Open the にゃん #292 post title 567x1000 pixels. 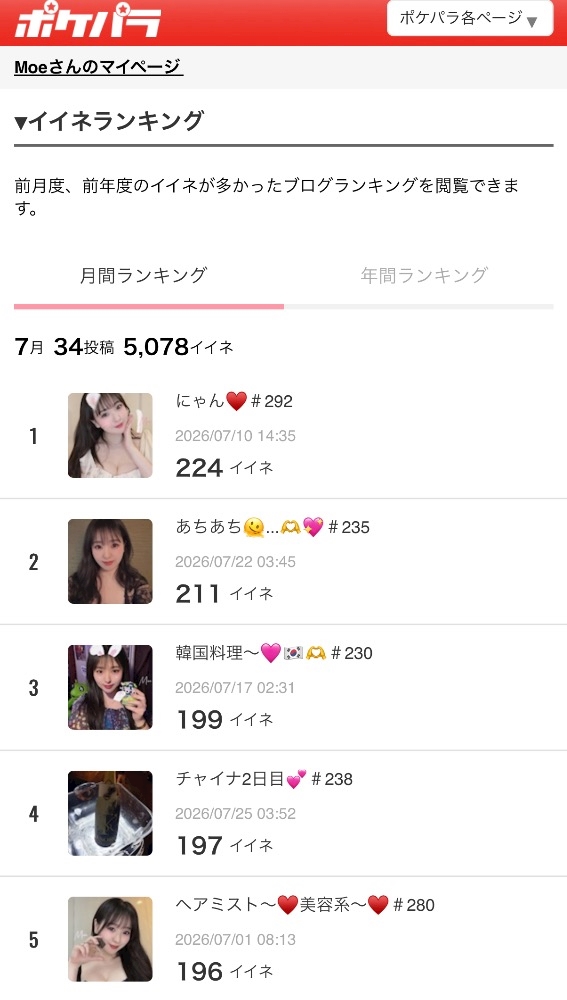click(234, 401)
